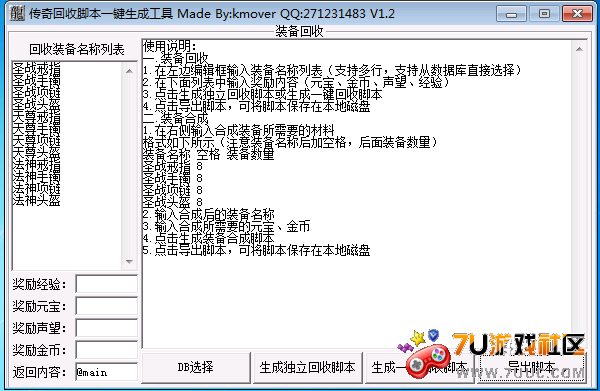Click line 圣战戒指 8 in instructions
This screenshot has width=600, height=391.
click(x=173, y=166)
